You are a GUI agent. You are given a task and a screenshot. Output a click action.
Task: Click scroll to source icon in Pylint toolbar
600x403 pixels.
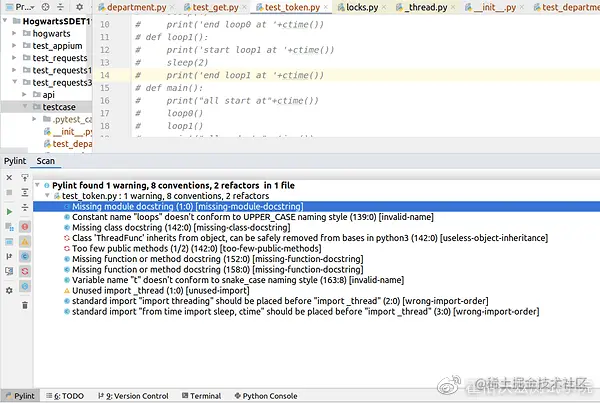[25, 178]
